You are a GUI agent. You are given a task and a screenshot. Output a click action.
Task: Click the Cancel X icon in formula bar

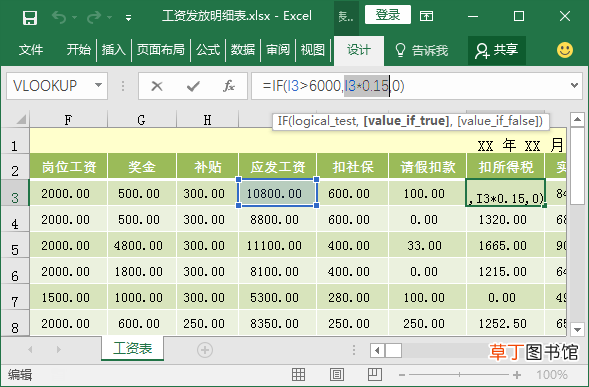pos(157,86)
